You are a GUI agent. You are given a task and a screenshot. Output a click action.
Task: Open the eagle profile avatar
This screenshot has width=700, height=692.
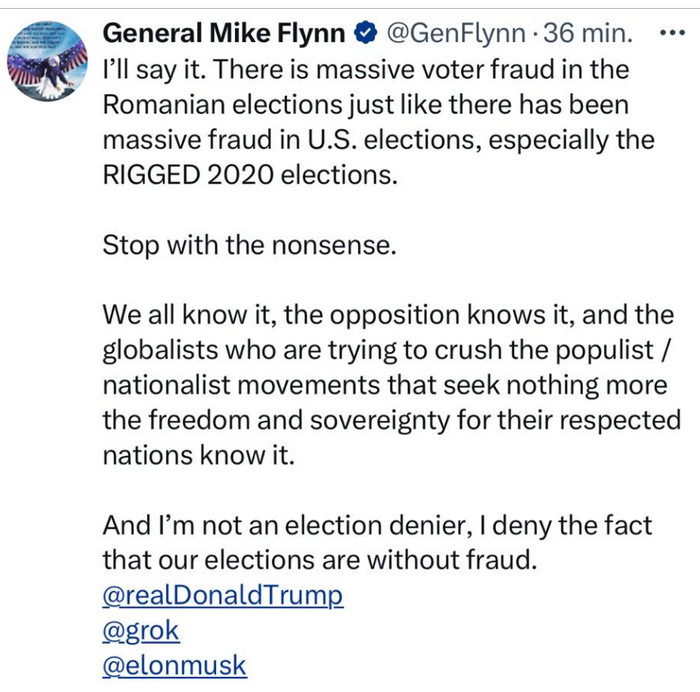[47, 61]
